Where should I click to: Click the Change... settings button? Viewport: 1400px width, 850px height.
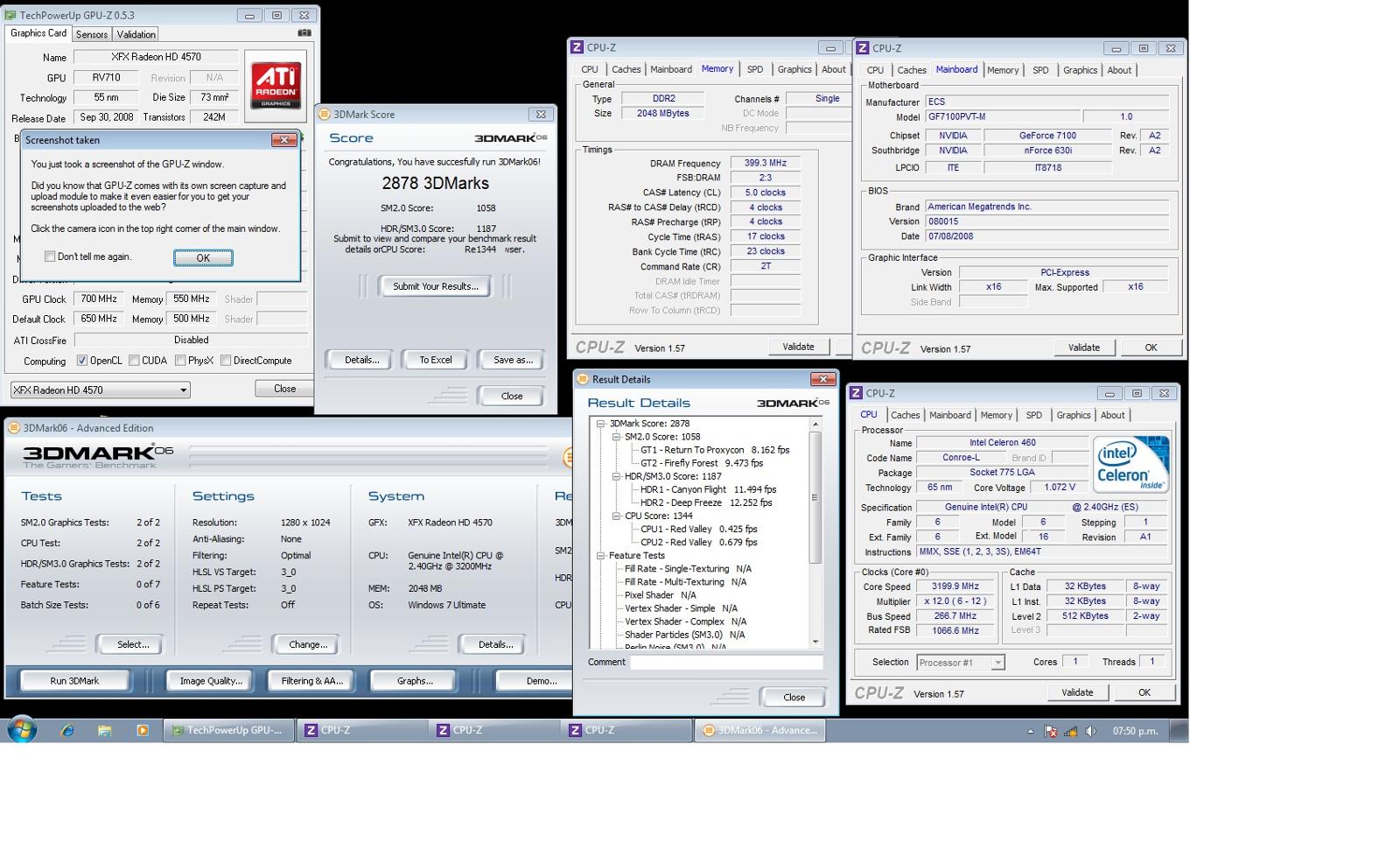(x=308, y=644)
